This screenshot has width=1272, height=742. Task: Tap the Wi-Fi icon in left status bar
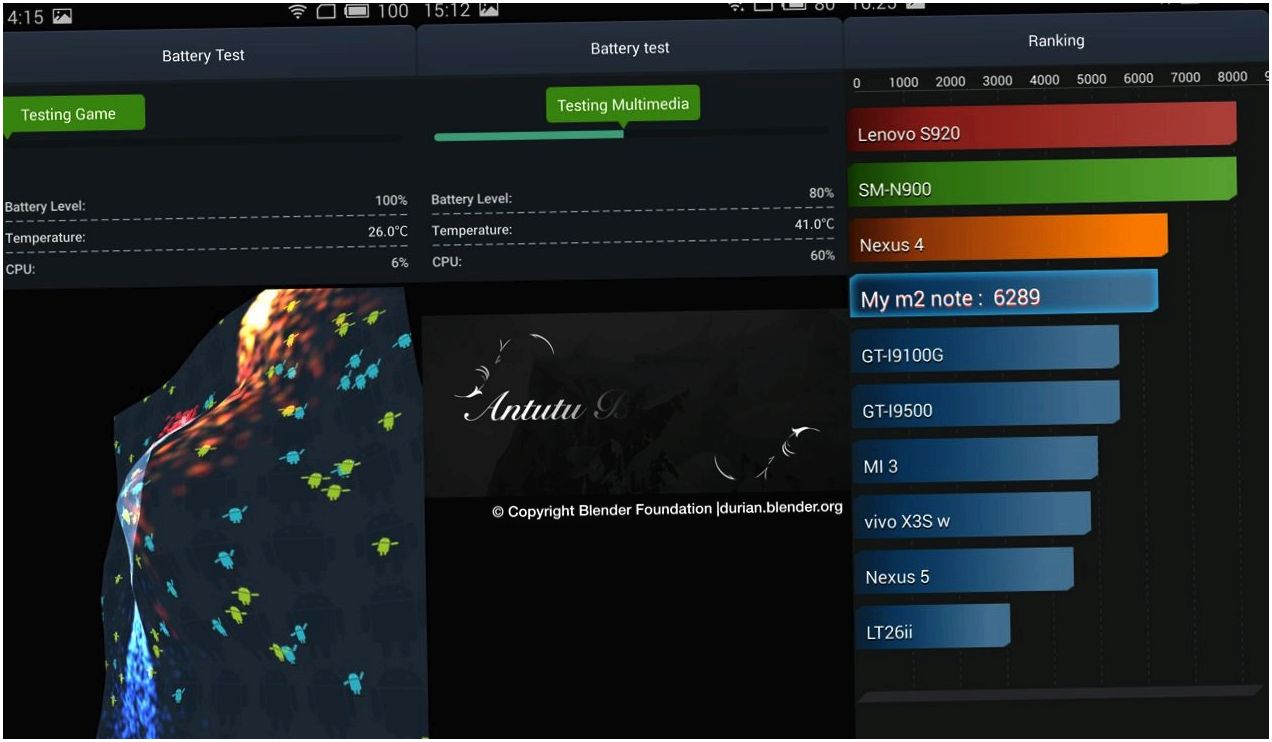pos(297,12)
